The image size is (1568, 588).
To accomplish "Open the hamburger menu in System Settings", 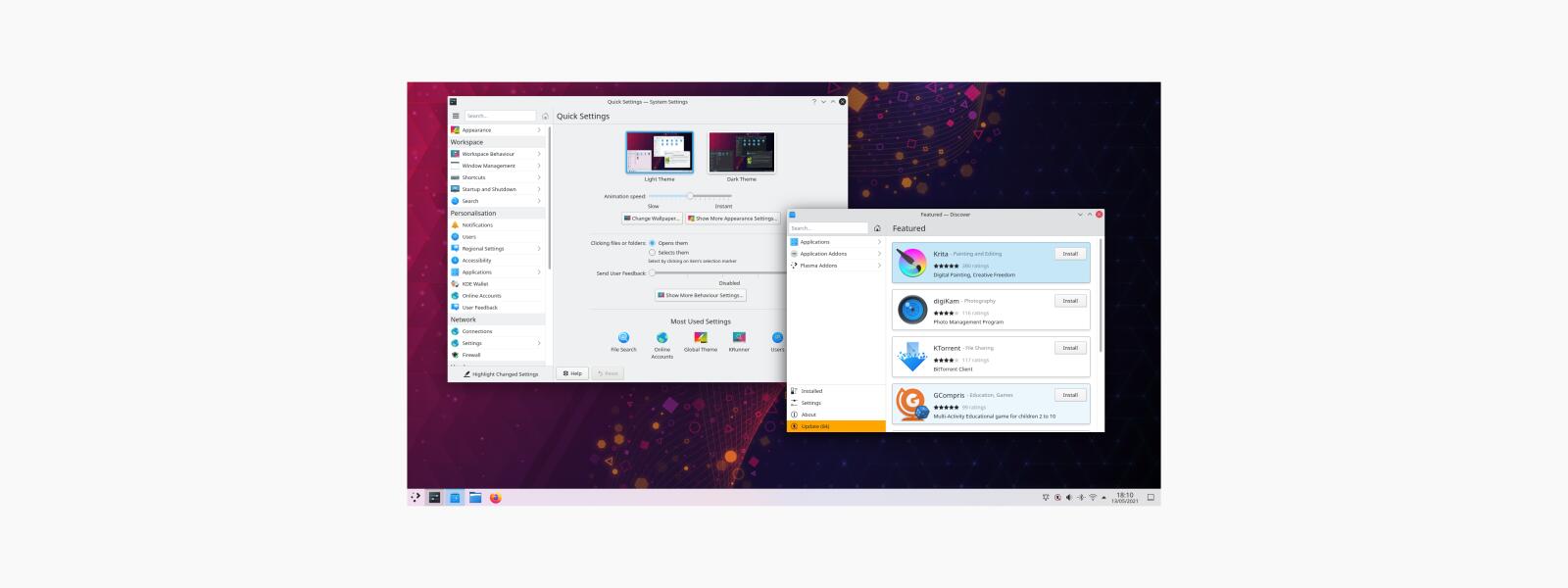I will [455, 116].
